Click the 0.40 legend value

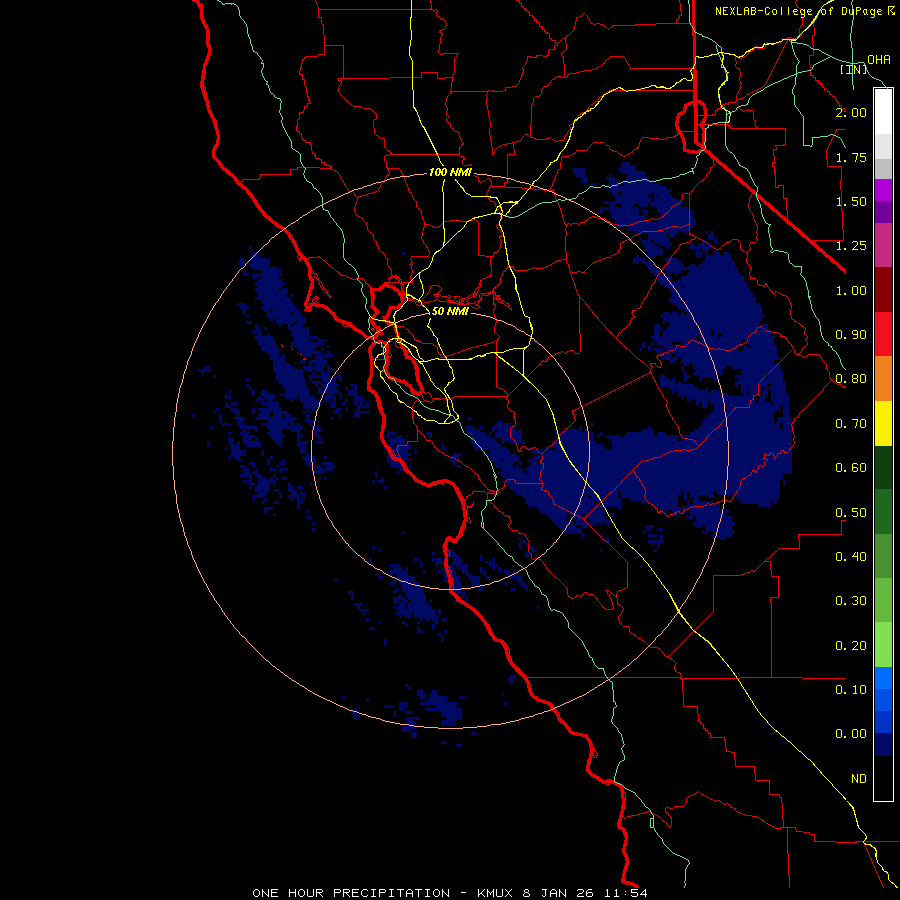[851, 557]
